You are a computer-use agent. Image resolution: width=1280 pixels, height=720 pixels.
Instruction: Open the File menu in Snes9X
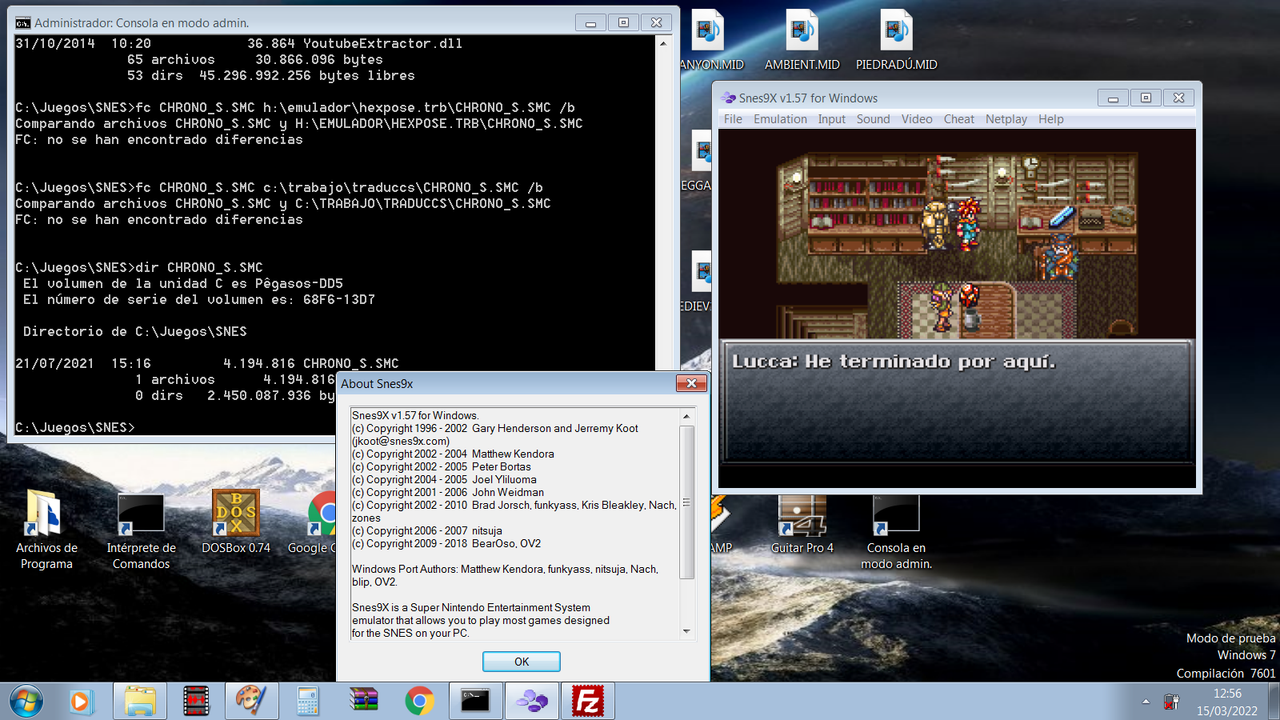click(x=733, y=119)
